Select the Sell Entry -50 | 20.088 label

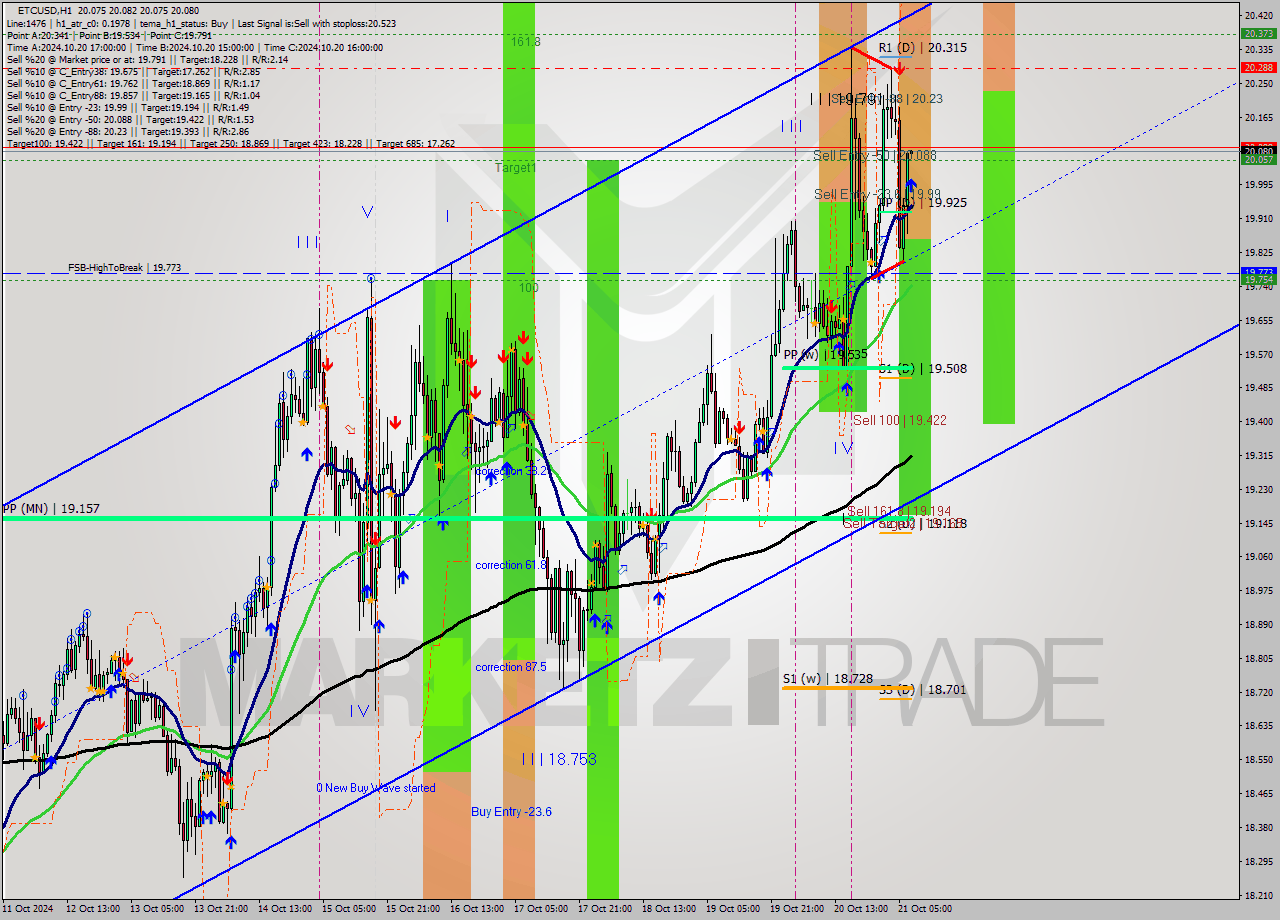[x=875, y=156]
